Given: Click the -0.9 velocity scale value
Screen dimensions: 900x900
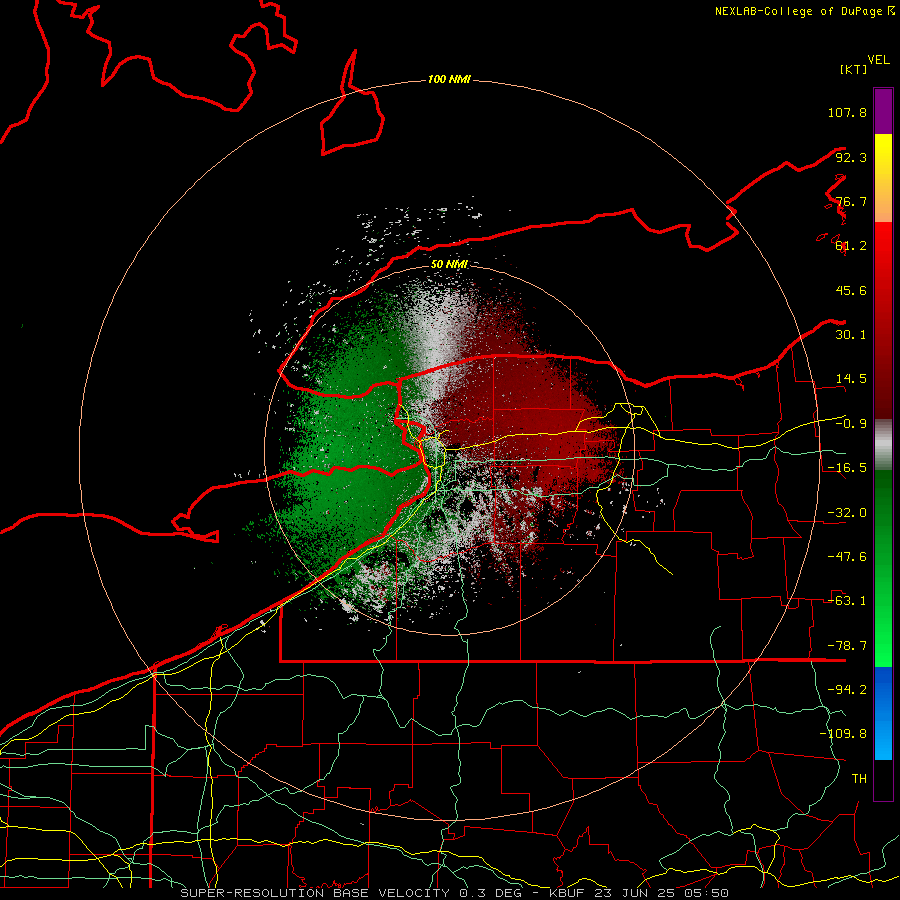Looking at the screenshot, I should [x=851, y=424].
